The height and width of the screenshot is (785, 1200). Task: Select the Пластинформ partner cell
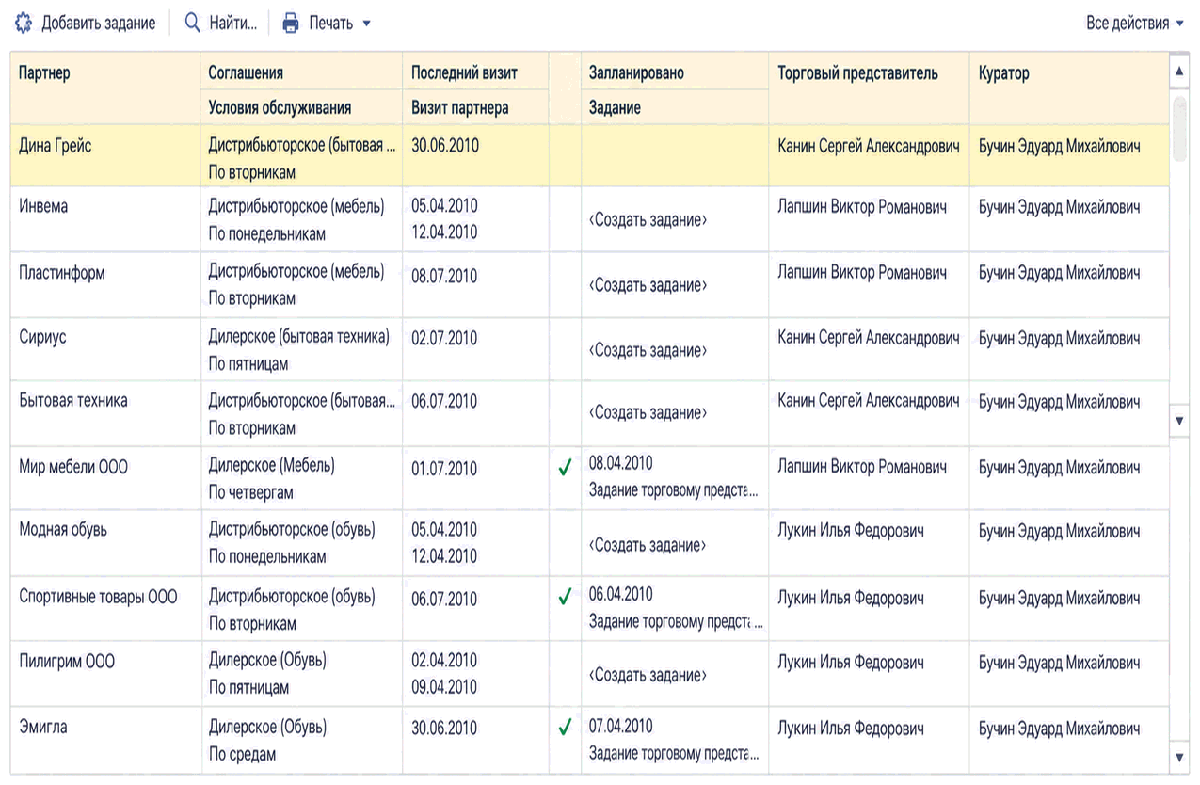[105, 285]
